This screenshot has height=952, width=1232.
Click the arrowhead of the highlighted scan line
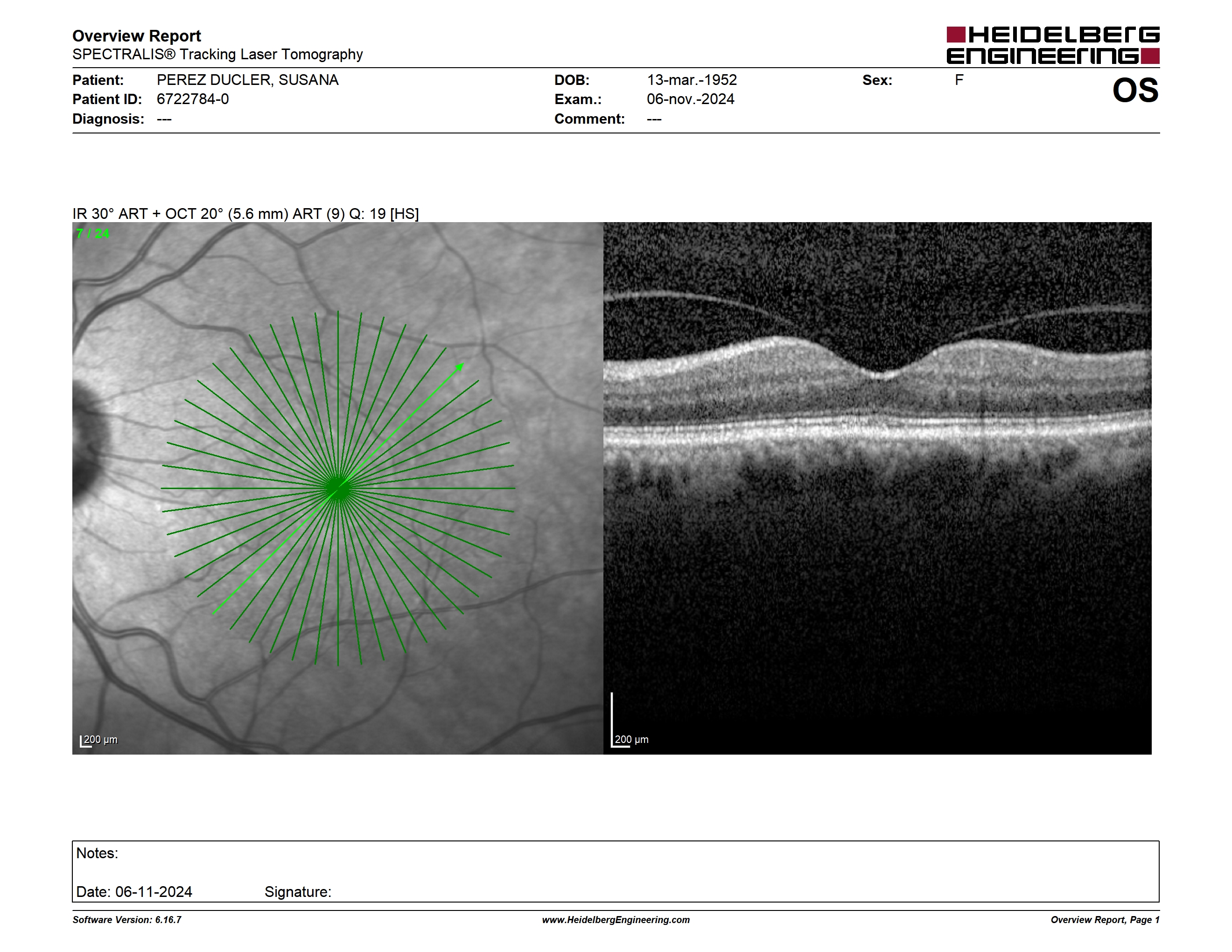pyautogui.click(x=460, y=367)
